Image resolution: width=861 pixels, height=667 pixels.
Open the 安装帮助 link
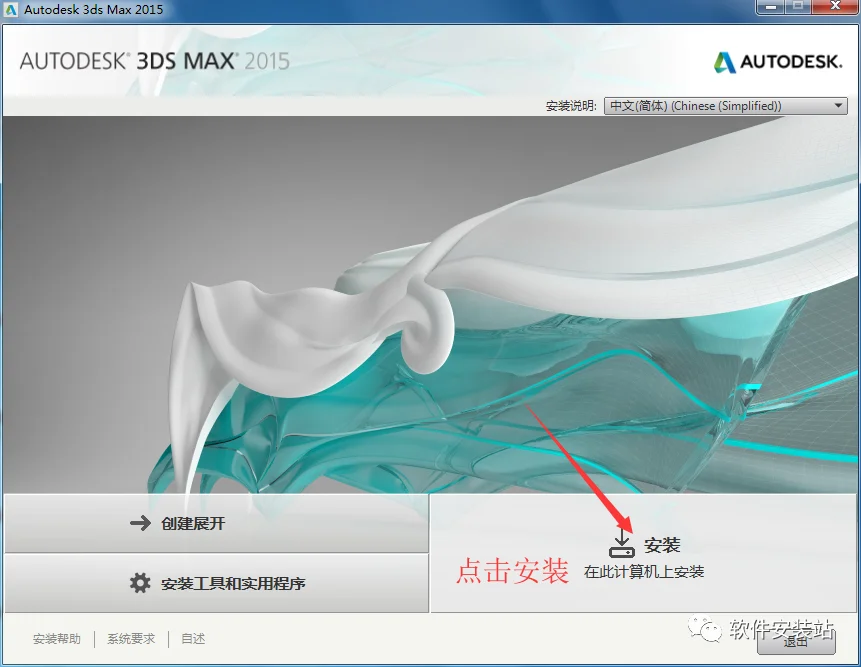click(57, 638)
